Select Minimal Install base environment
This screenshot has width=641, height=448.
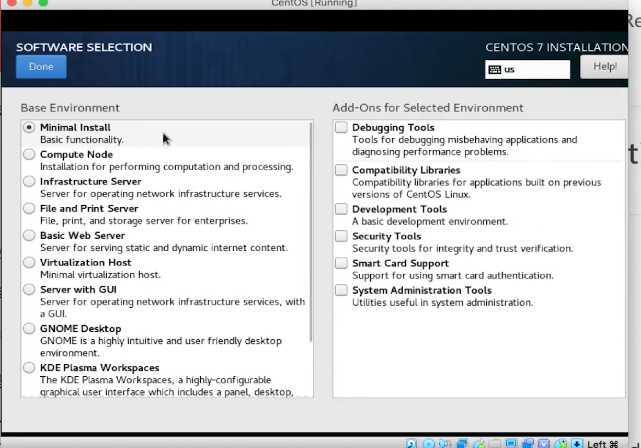point(29,127)
